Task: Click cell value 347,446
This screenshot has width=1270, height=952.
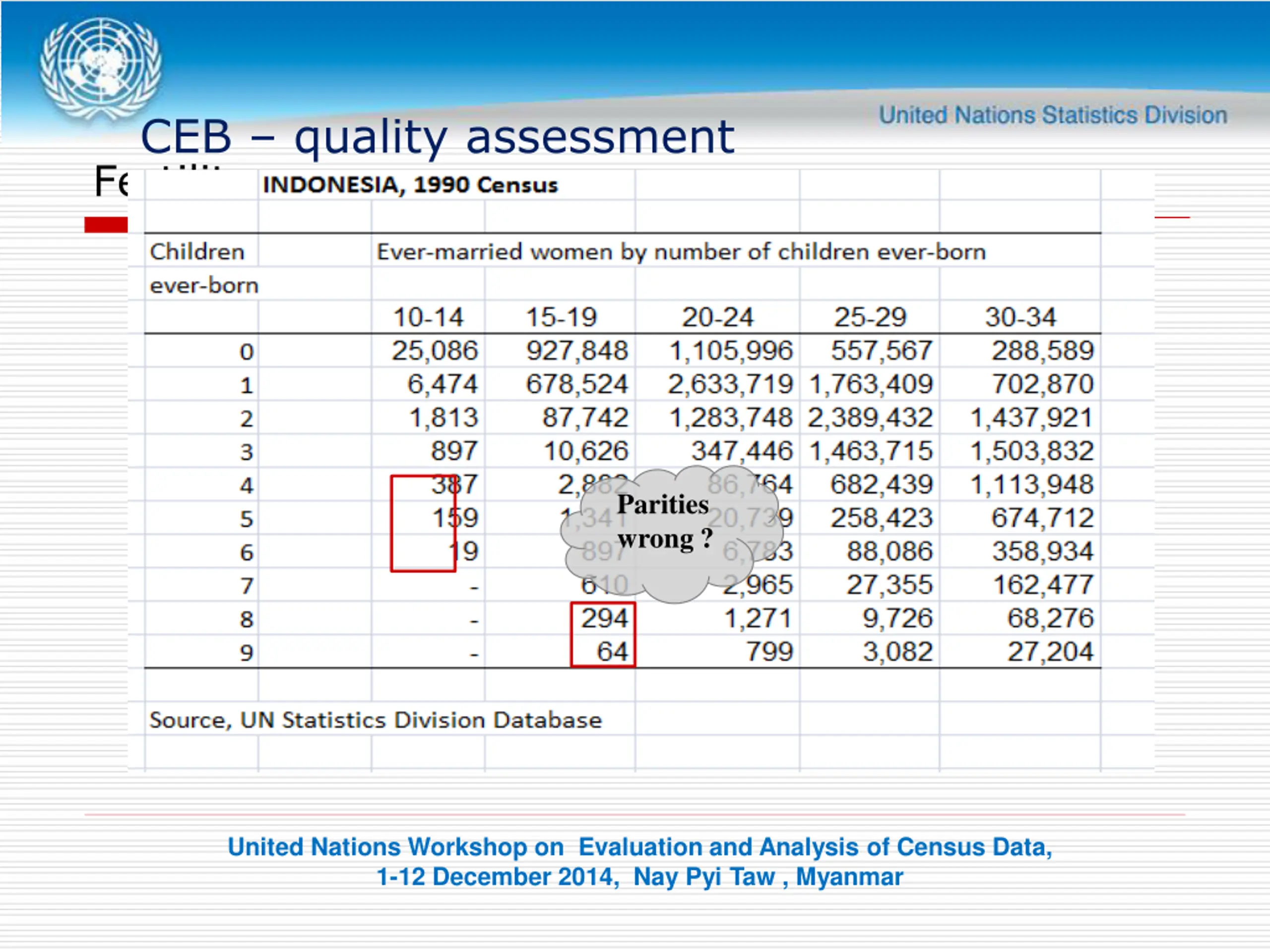Action: [742, 451]
